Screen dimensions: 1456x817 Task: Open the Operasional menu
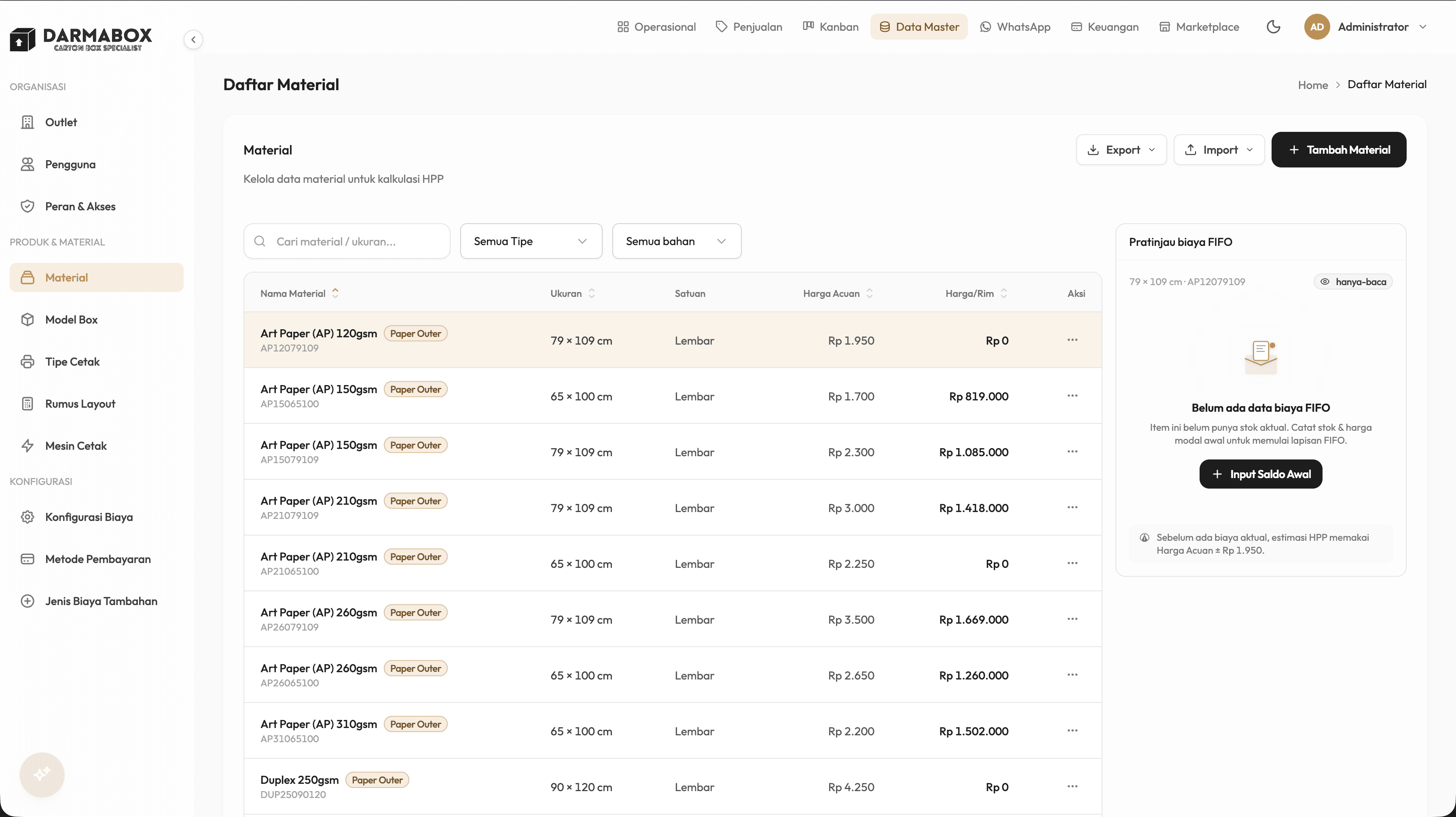(x=656, y=27)
